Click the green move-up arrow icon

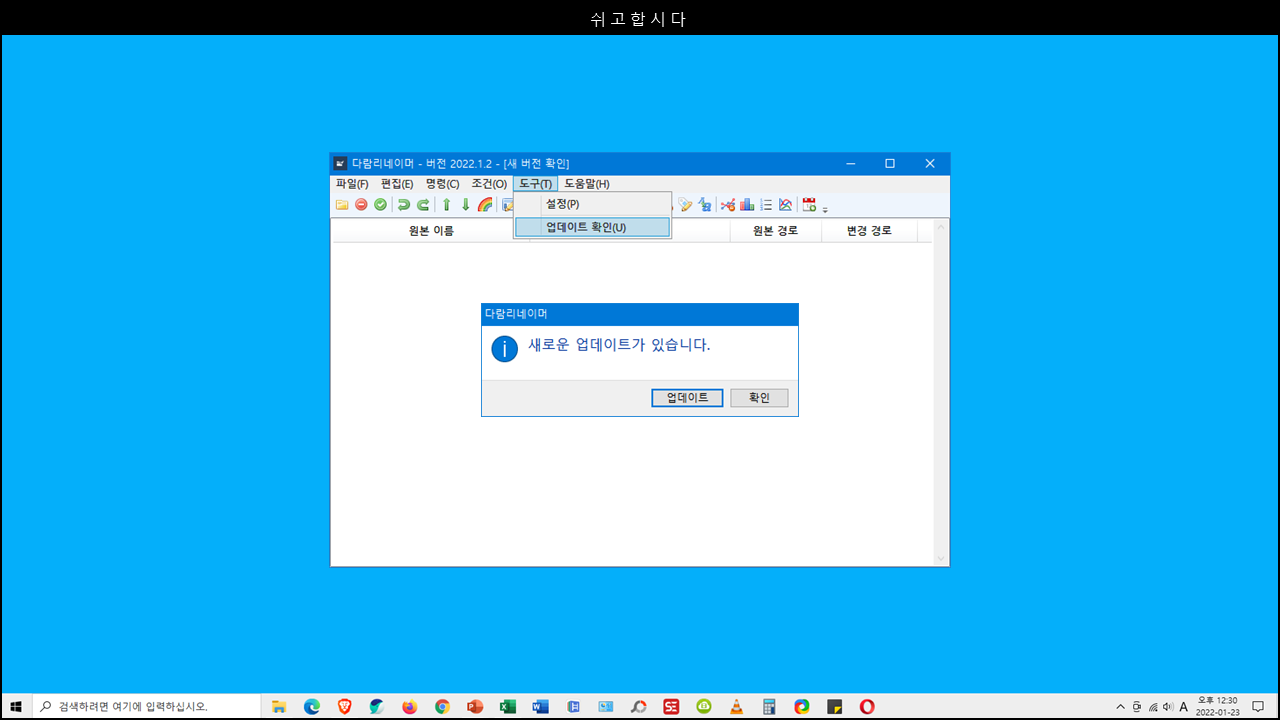pyautogui.click(x=447, y=205)
